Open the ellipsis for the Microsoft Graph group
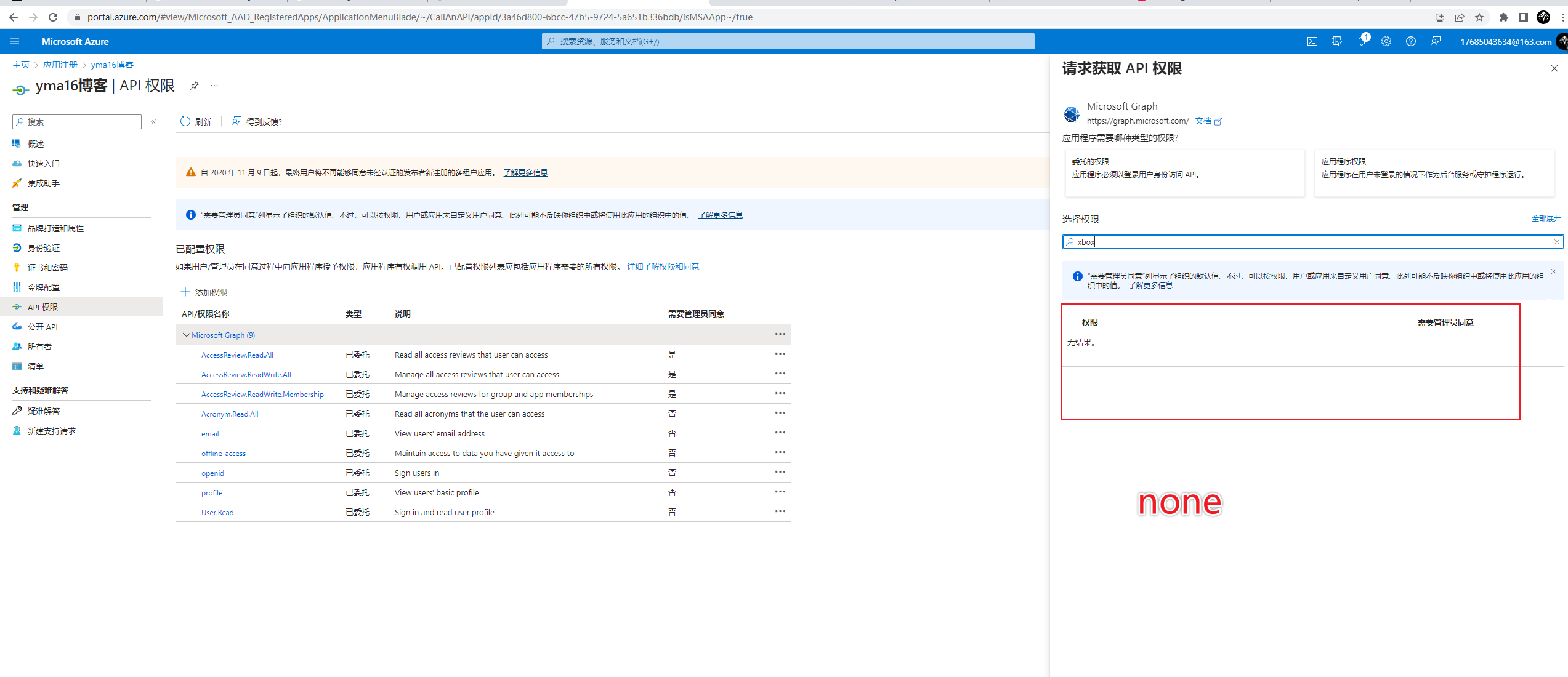This screenshot has height=677, width=1568. point(780,334)
